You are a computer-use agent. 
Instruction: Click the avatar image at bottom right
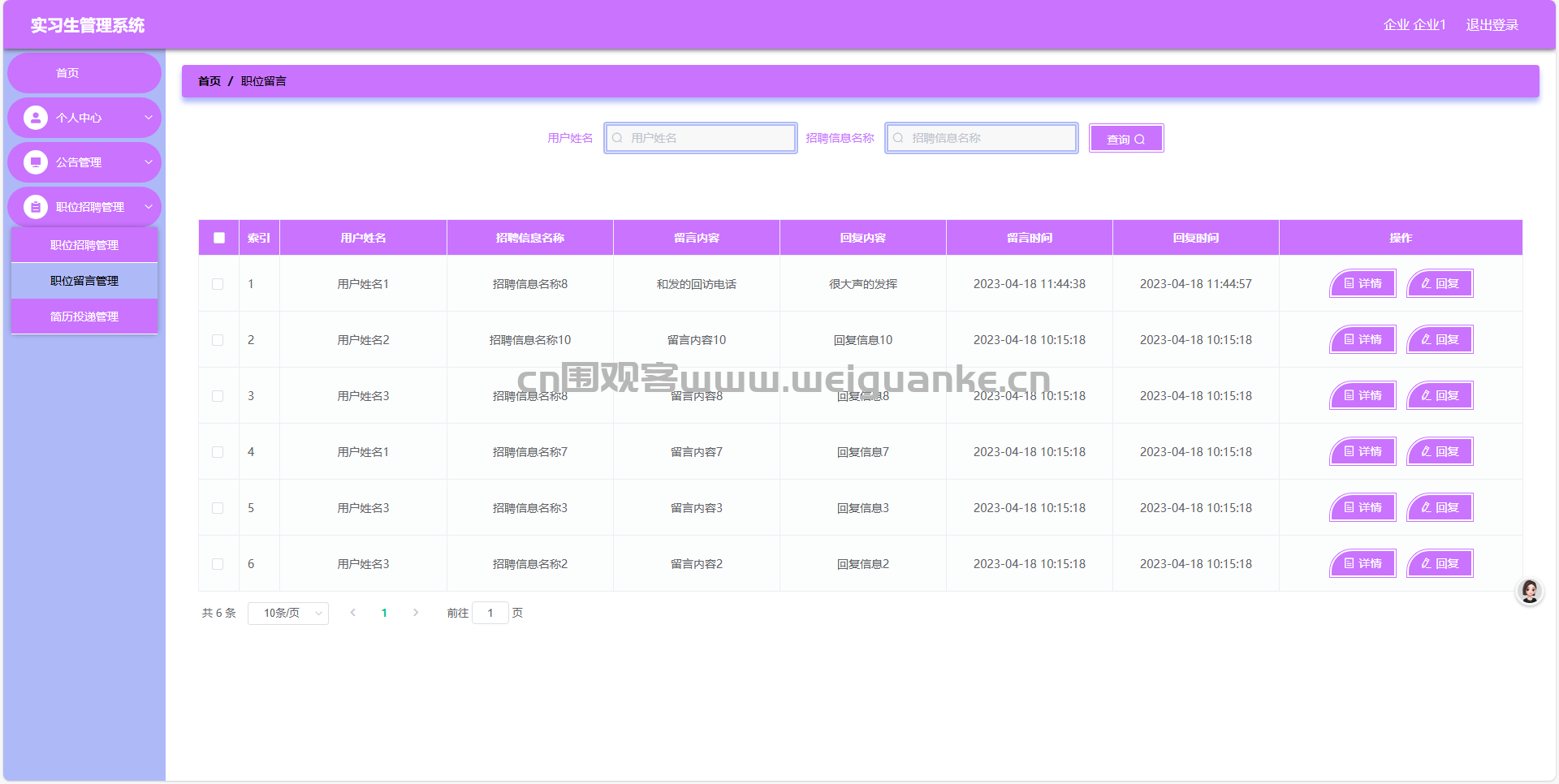[1529, 592]
